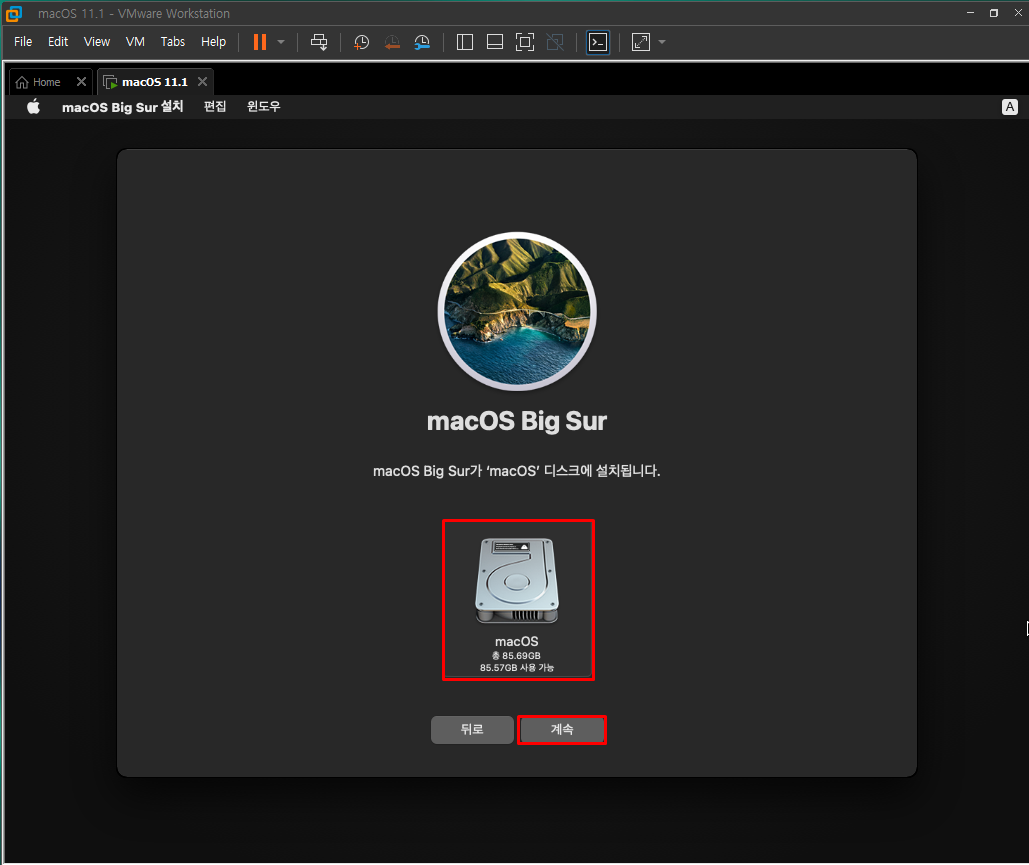Viewport: 1029px width, 865px height.
Task: Open the console view icon
Action: tap(598, 42)
